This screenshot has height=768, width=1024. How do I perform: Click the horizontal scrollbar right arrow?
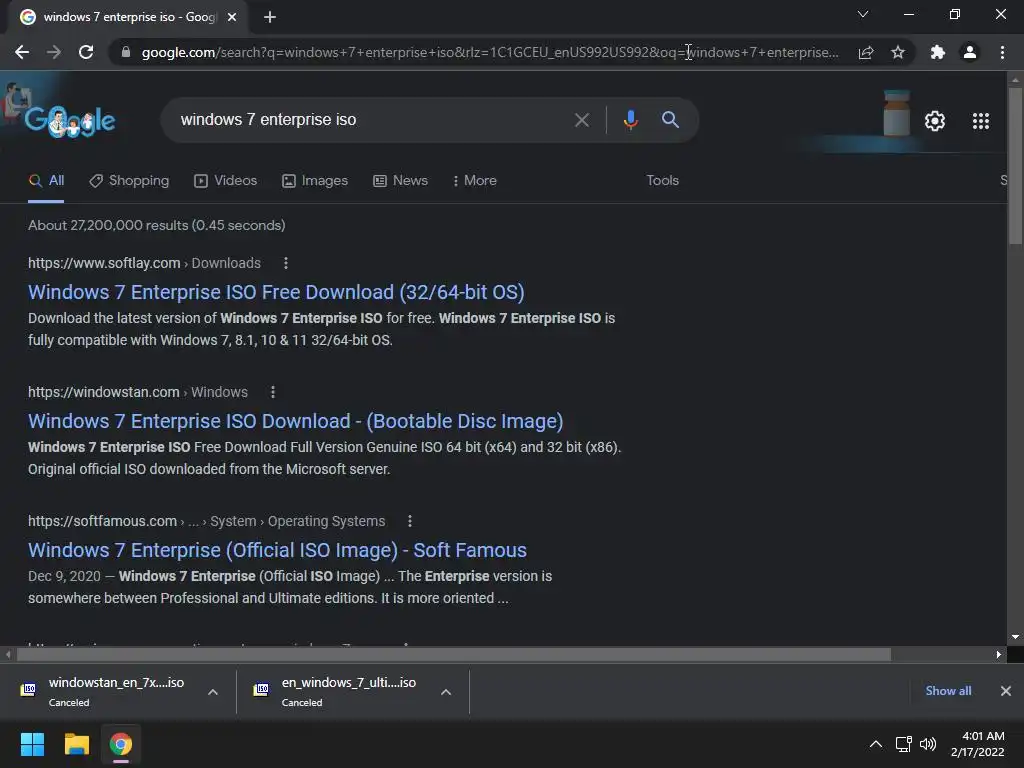[999, 654]
